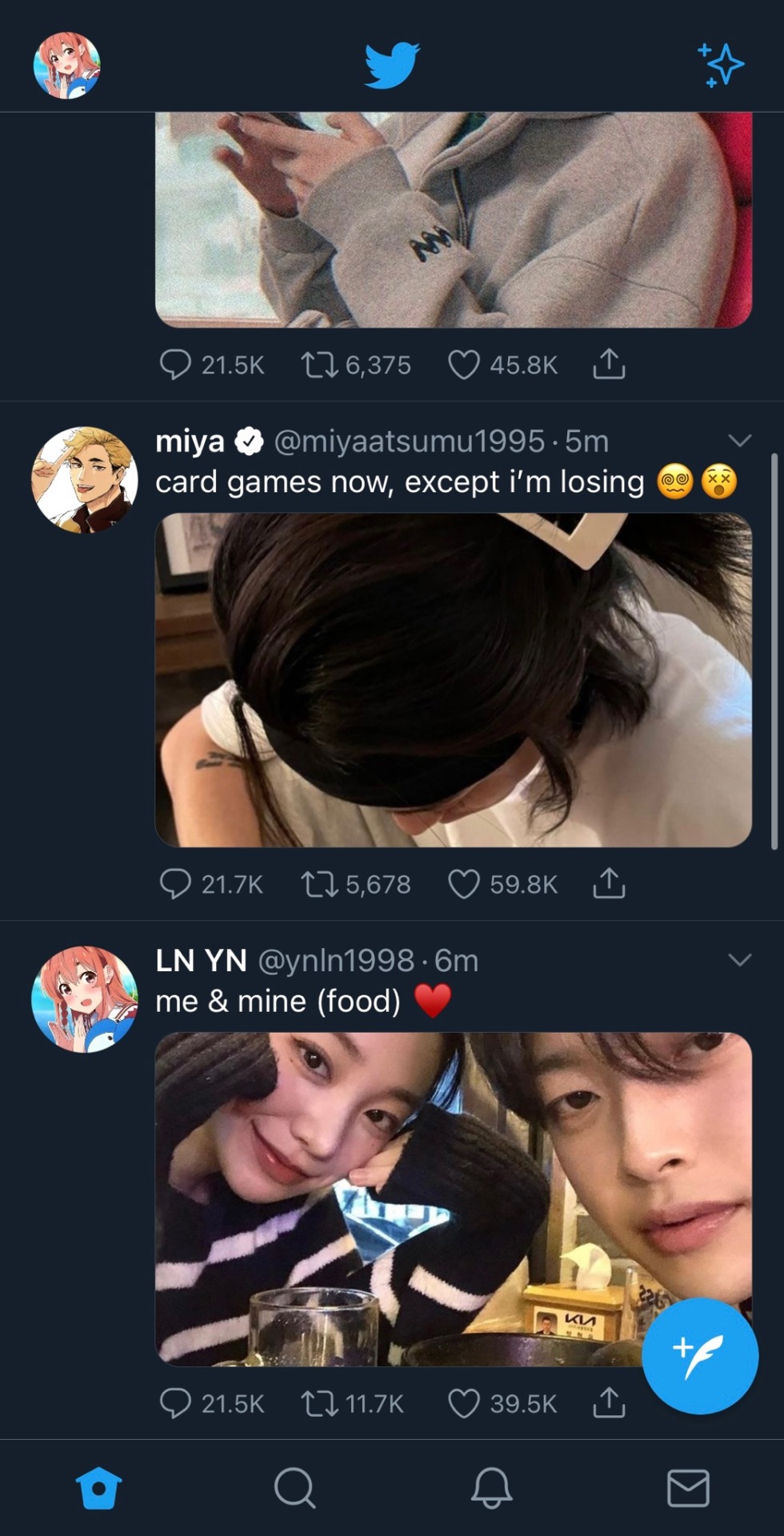784x1536 pixels.
Task: Like miya's card games tweet
Action: coord(463,884)
